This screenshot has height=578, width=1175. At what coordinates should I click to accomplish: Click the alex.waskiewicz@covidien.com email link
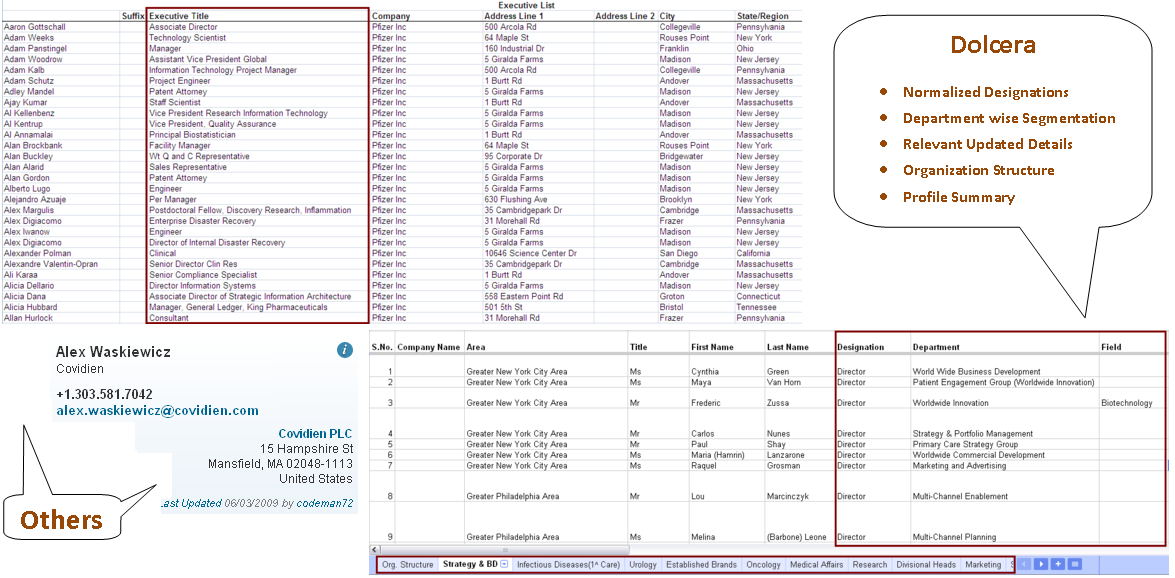(x=157, y=411)
